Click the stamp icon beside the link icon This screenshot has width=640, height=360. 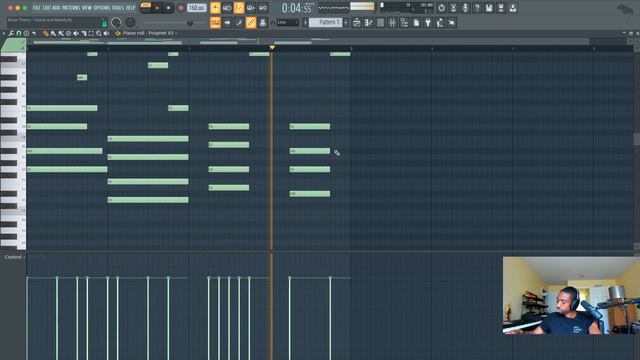point(263,22)
